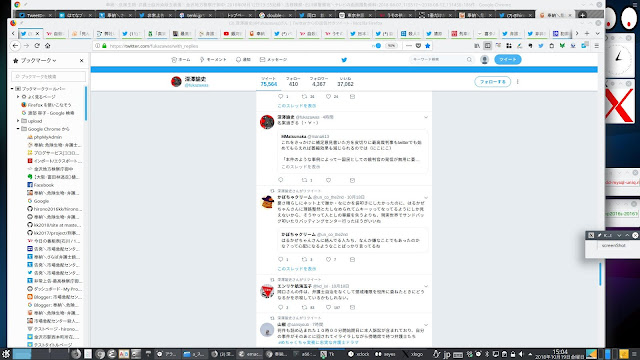
Task: Open the profile more-options vertical dots
Action: tap(518, 82)
